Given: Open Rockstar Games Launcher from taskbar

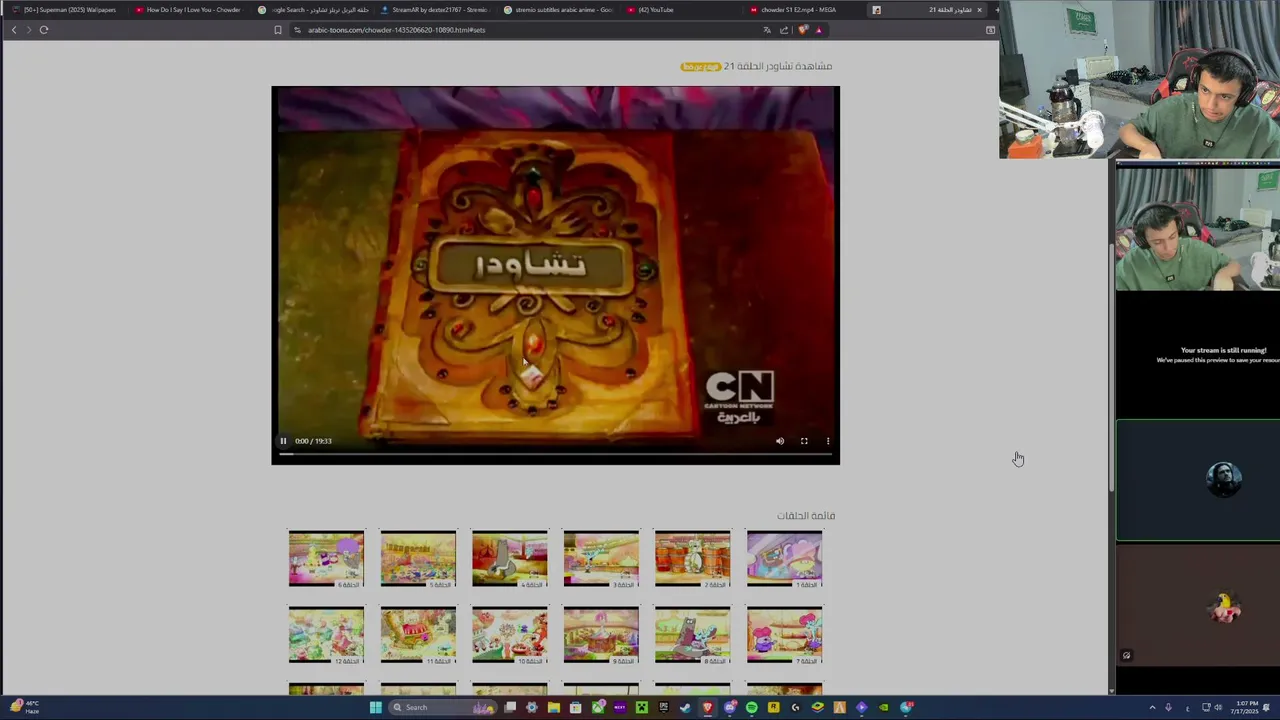Looking at the screenshot, I should pos(773,707).
